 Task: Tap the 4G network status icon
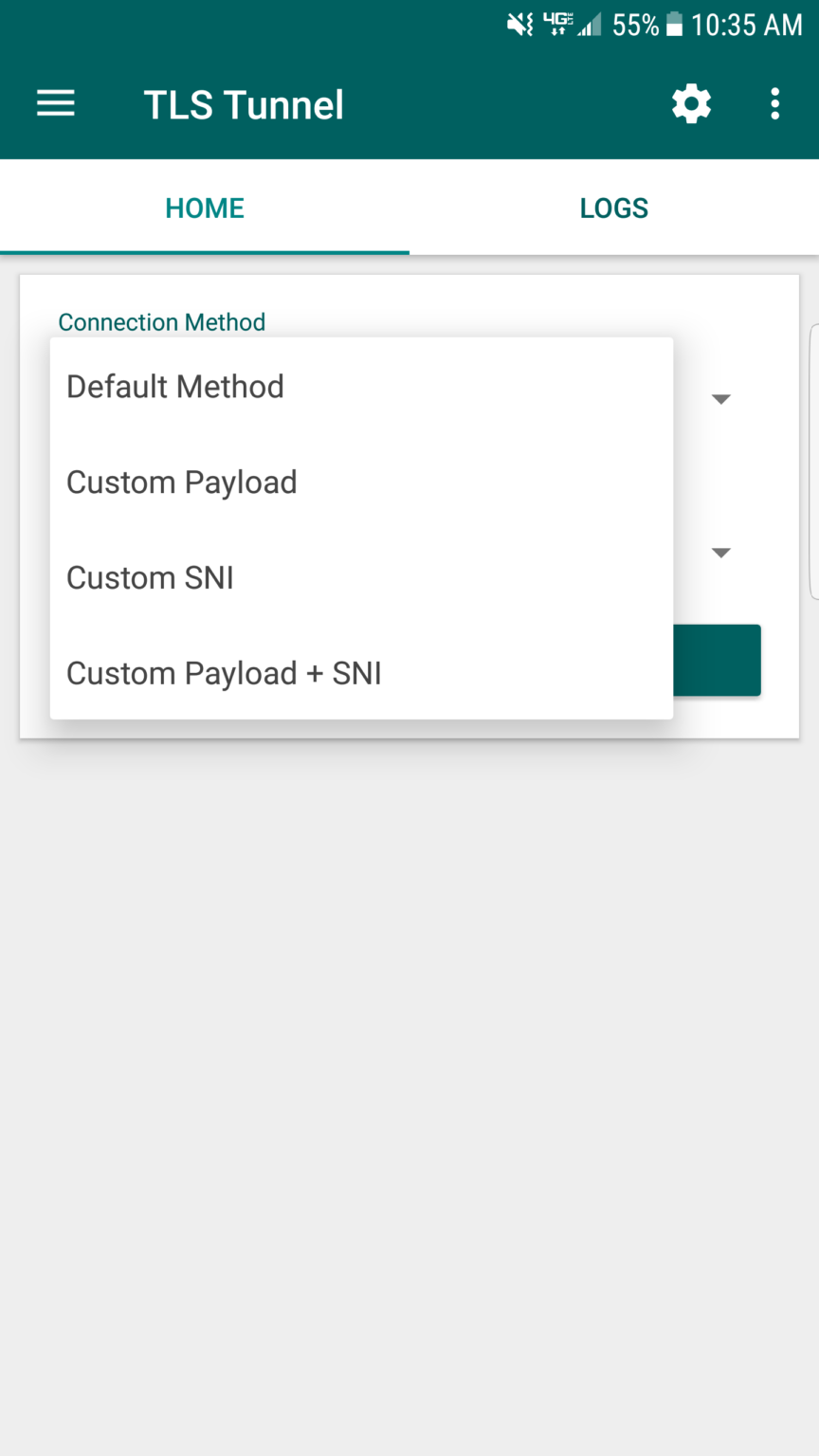(x=557, y=25)
